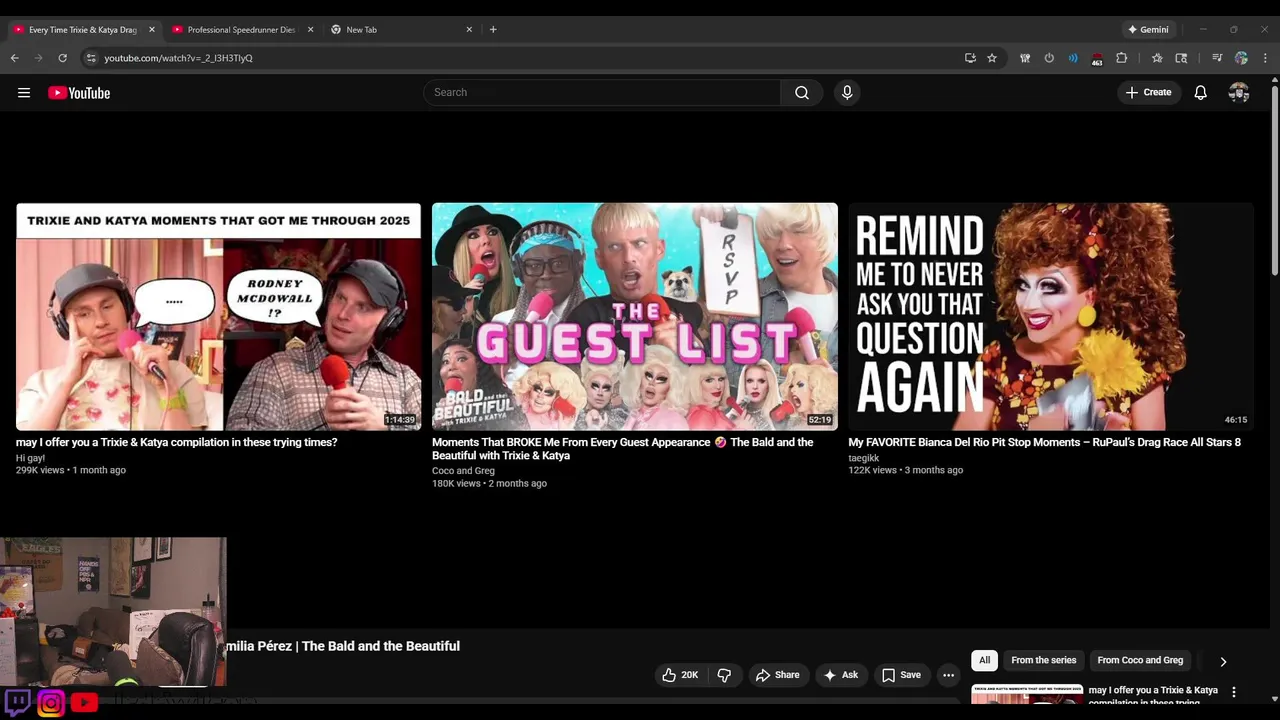Viewport: 1280px width, 720px height.
Task: Click the Instagram icon in overlay
Action: click(51, 702)
